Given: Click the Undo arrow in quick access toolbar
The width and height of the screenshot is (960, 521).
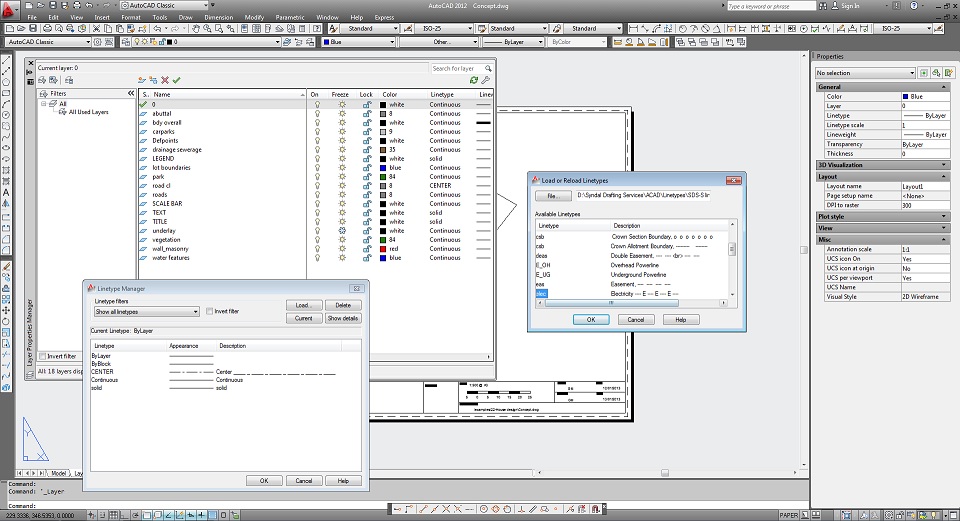Looking at the screenshot, I should pyautogui.click(x=89, y=5).
